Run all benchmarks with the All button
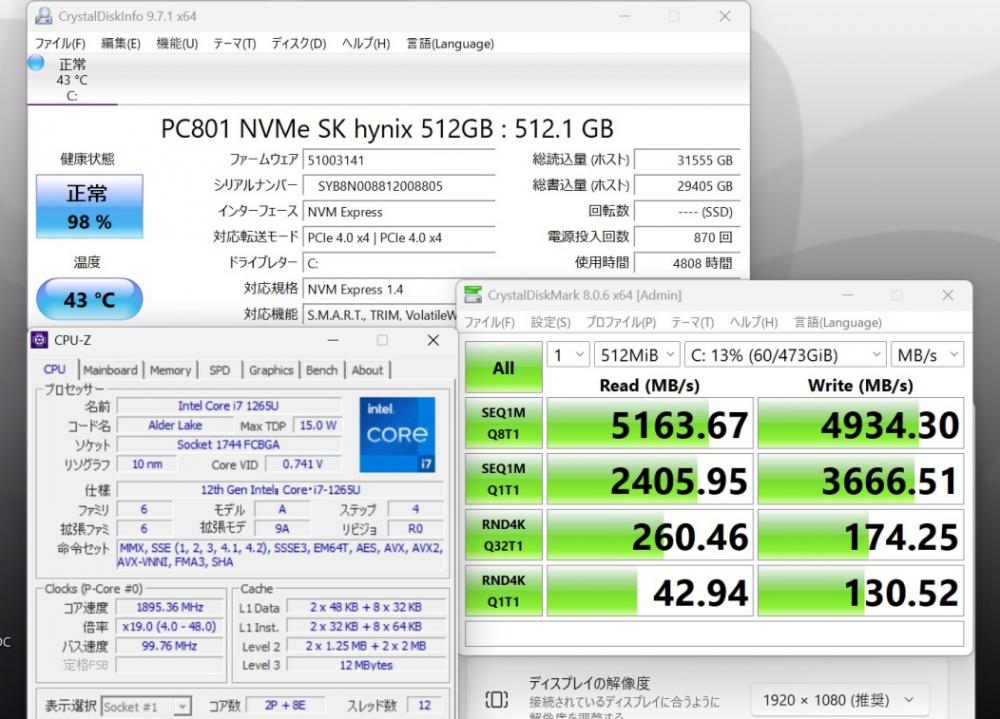This screenshot has width=1000, height=719. 504,367
